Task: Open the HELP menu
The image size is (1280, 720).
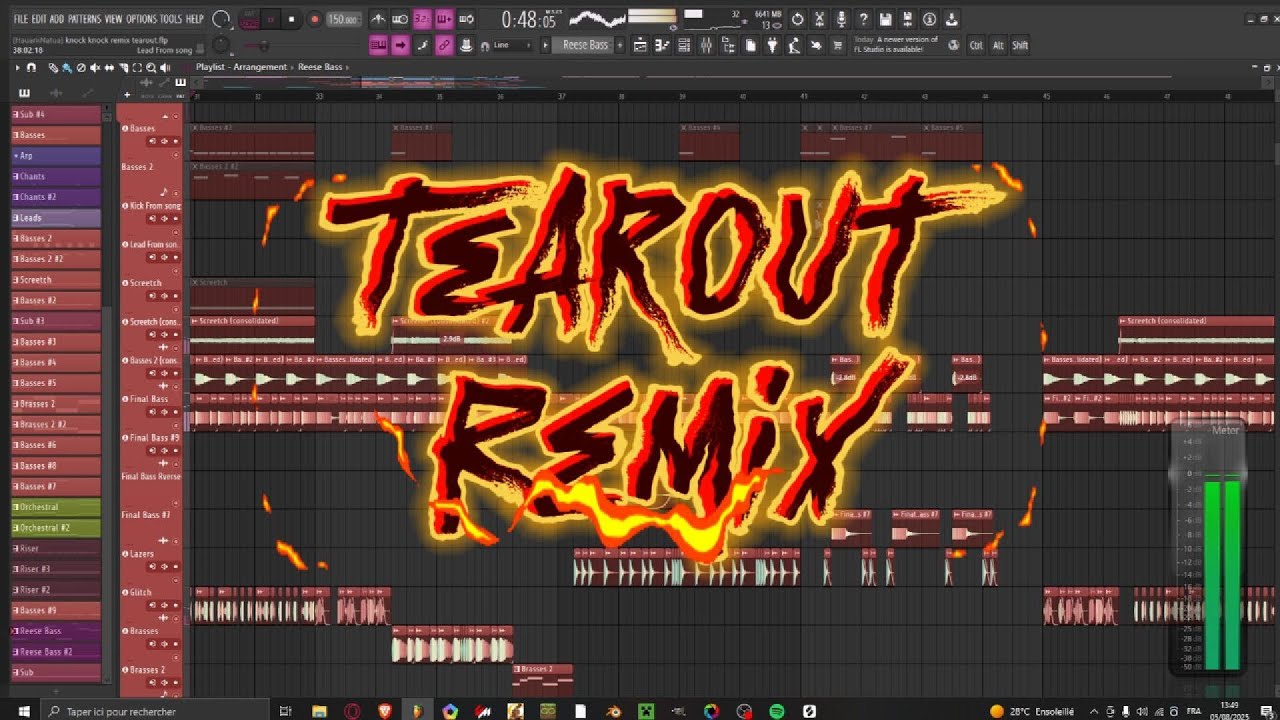Action: pos(195,19)
